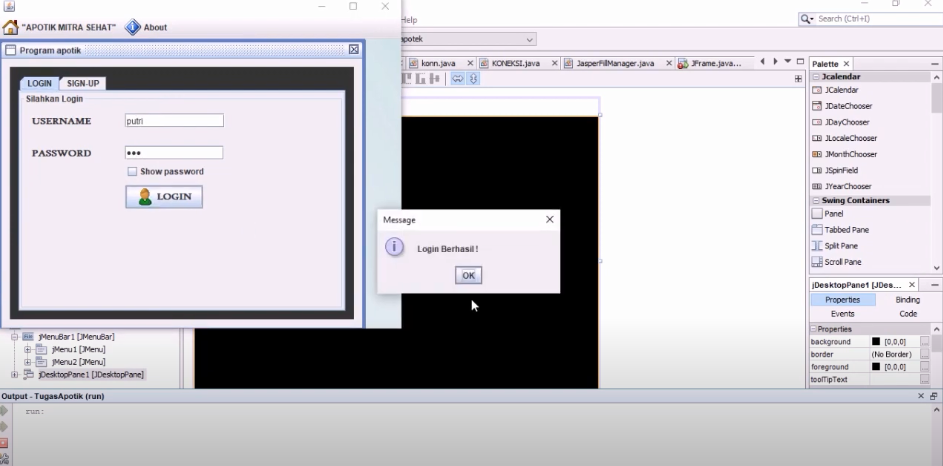Collapse the Jcalendar palette category
The width and height of the screenshot is (943, 466).
click(816, 77)
